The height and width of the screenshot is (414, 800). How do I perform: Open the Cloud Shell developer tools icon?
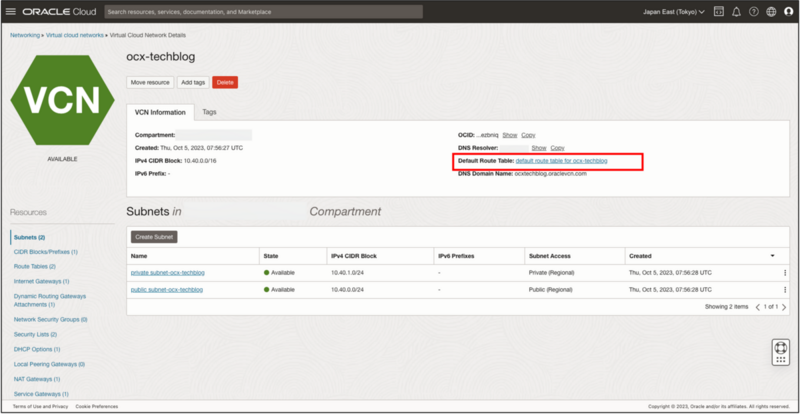(x=718, y=12)
